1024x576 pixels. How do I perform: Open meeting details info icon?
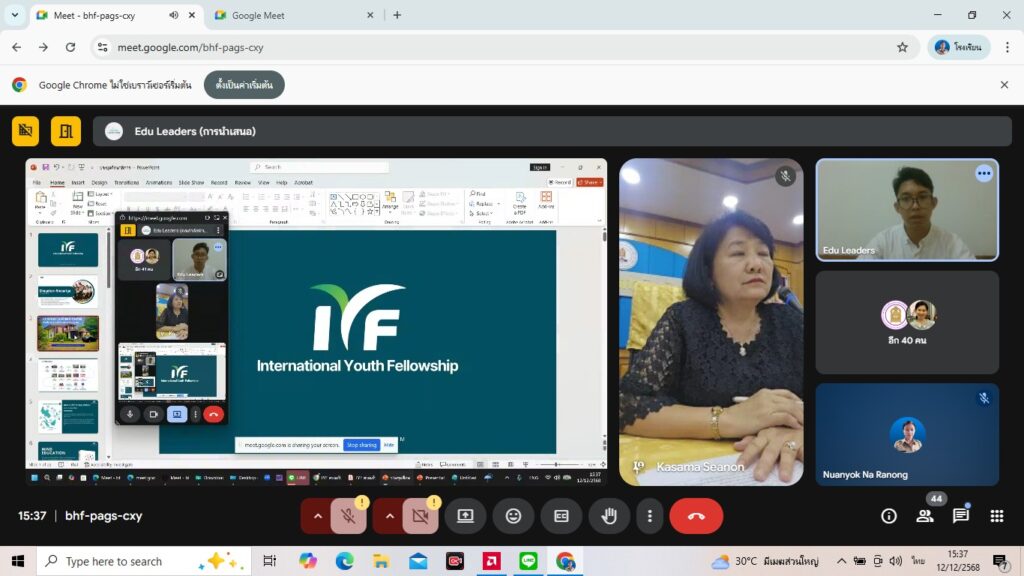pyautogui.click(x=889, y=516)
